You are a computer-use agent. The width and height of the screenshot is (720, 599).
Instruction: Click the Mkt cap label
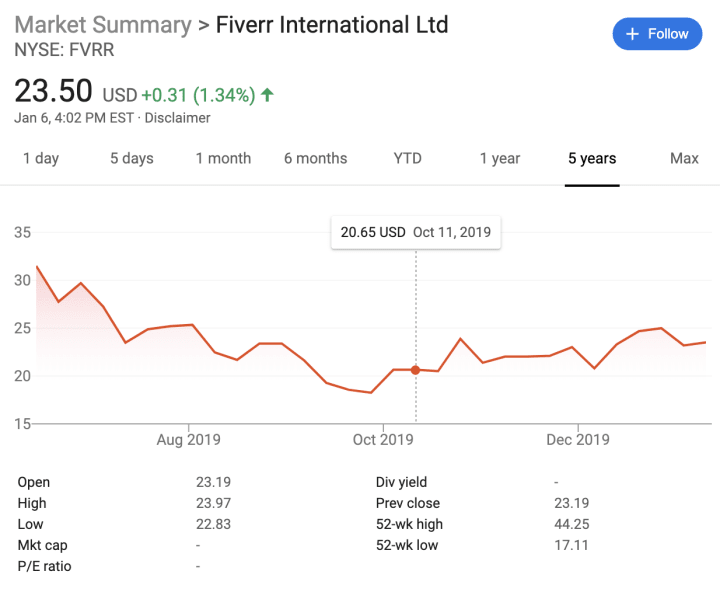tap(42, 545)
